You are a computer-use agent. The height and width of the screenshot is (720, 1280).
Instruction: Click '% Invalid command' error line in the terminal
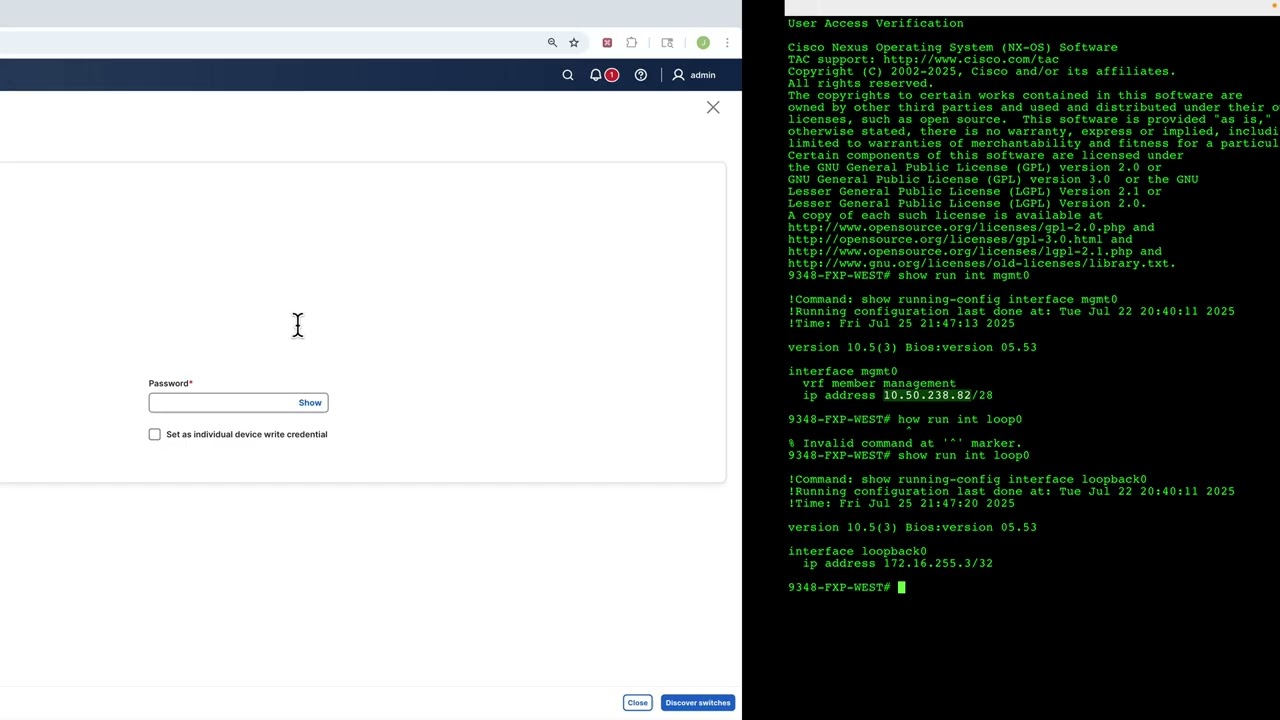coord(905,443)
